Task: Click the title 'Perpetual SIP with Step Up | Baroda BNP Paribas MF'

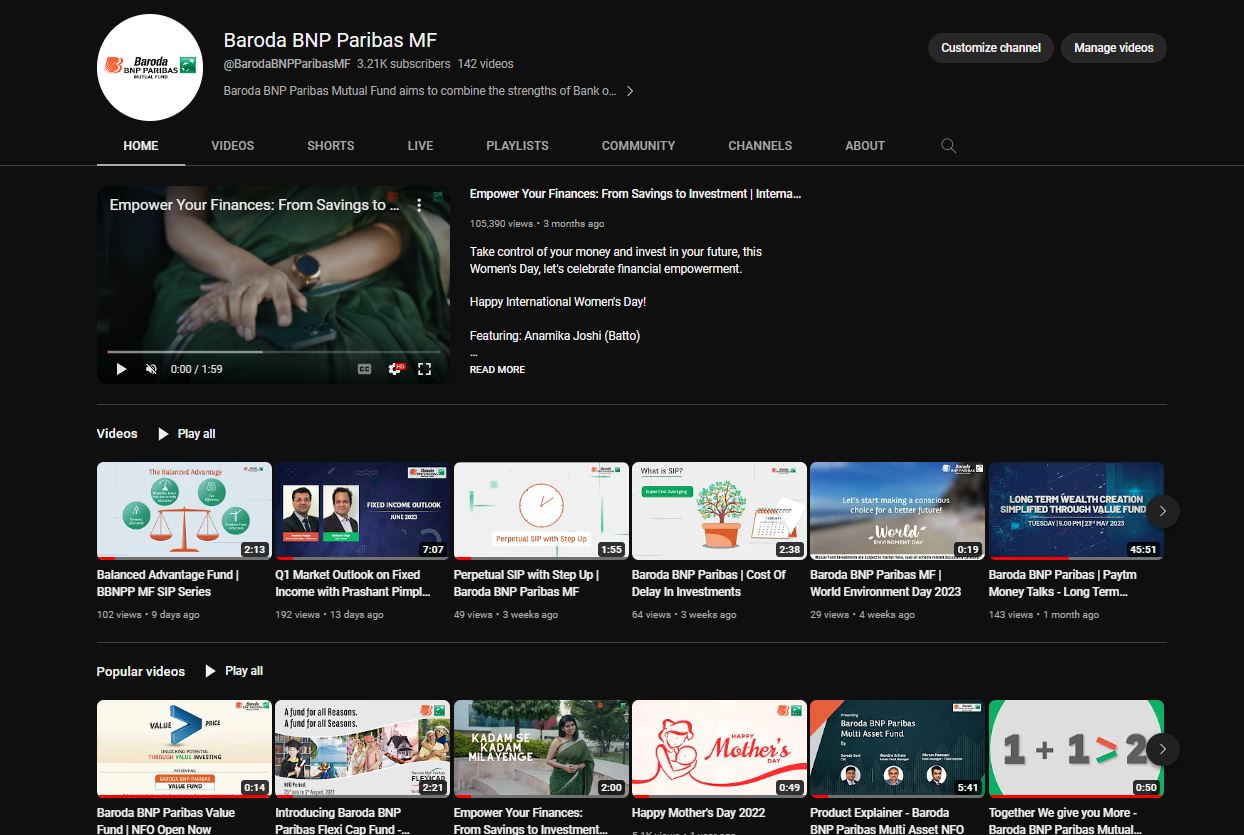Action: 526,583
